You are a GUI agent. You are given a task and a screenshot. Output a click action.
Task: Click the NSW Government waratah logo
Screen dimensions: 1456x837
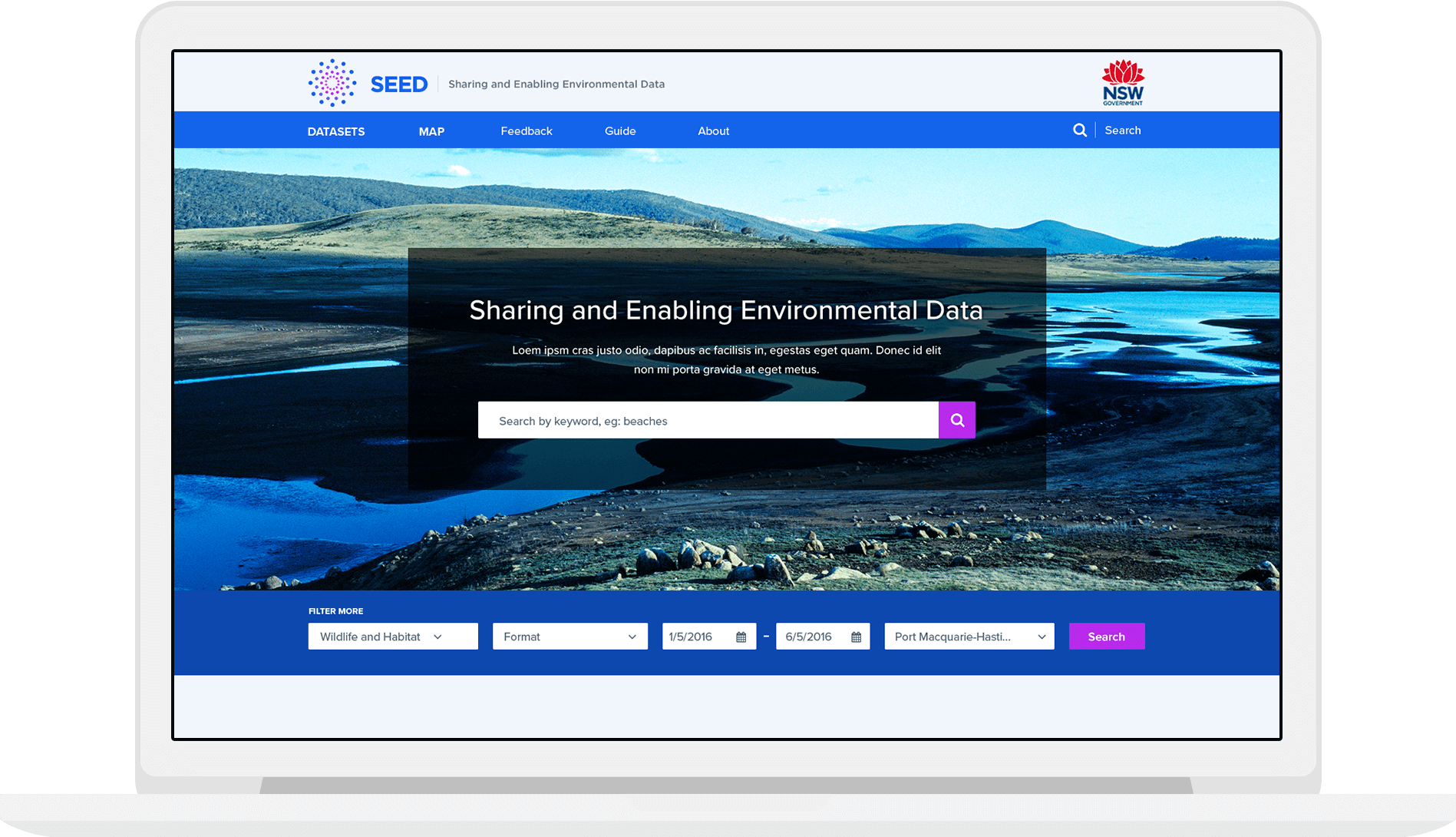click(1123, 82)
